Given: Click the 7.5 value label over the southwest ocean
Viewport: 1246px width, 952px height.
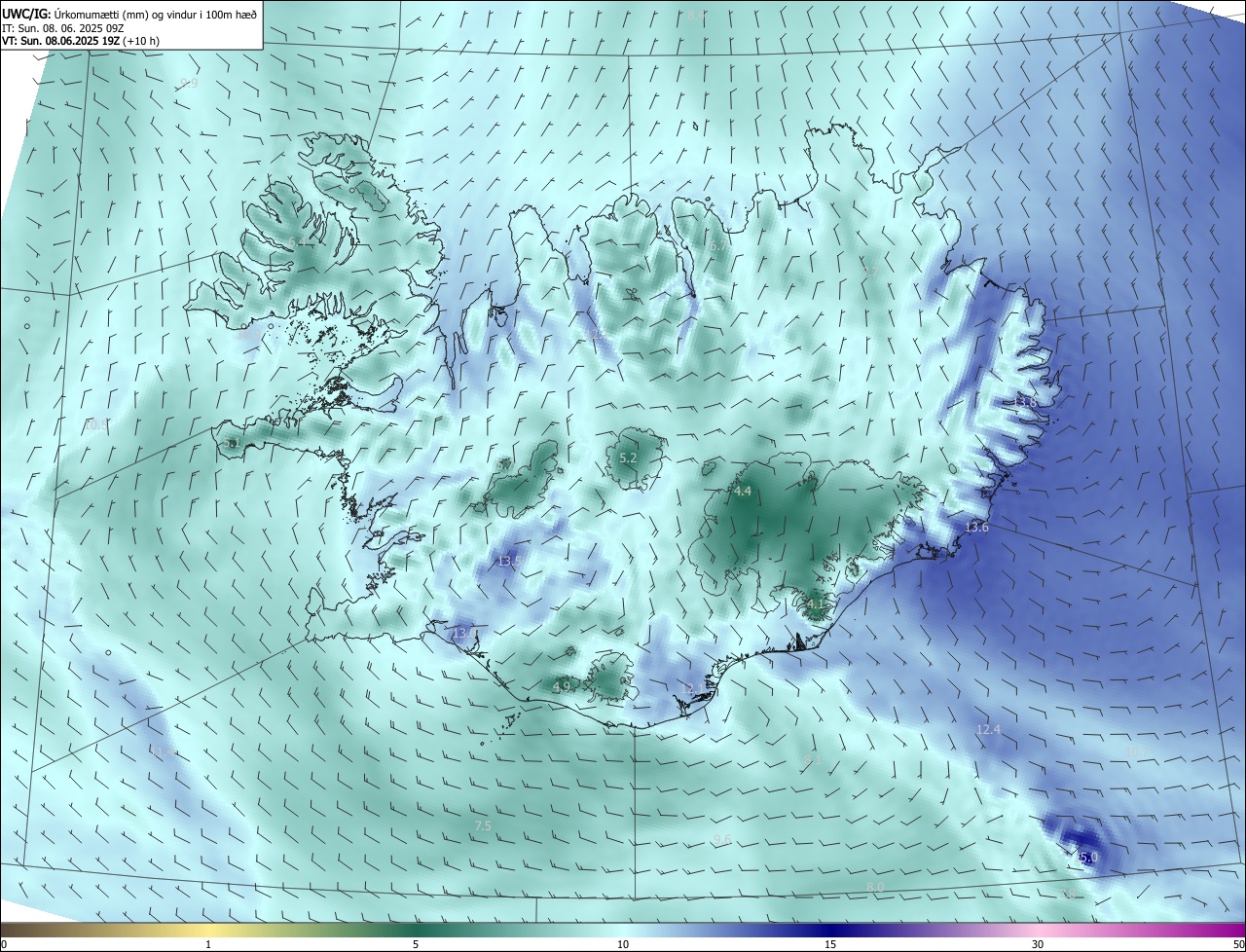Looking at the screenshot, I should (483, 826).
